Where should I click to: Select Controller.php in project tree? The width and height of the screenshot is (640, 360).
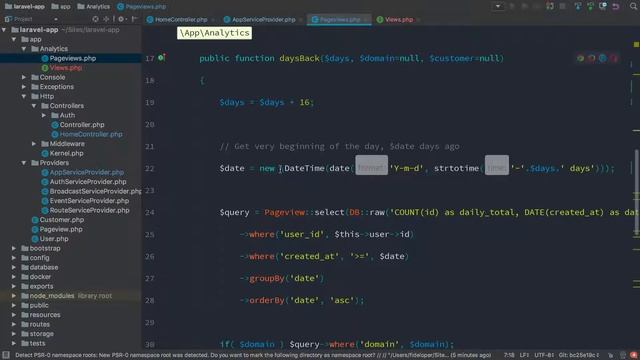(x=78, y=124)
